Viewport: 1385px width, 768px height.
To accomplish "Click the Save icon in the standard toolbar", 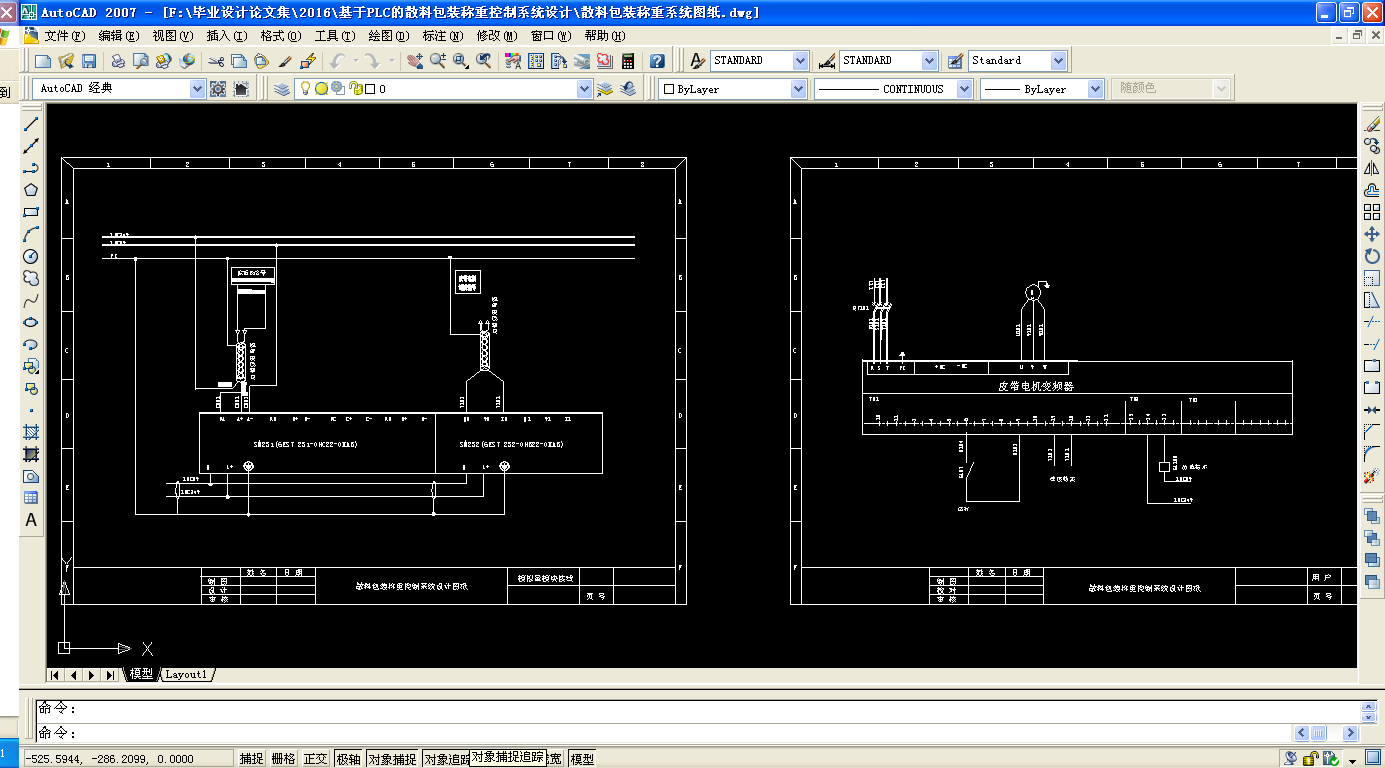I will [89, 61].
